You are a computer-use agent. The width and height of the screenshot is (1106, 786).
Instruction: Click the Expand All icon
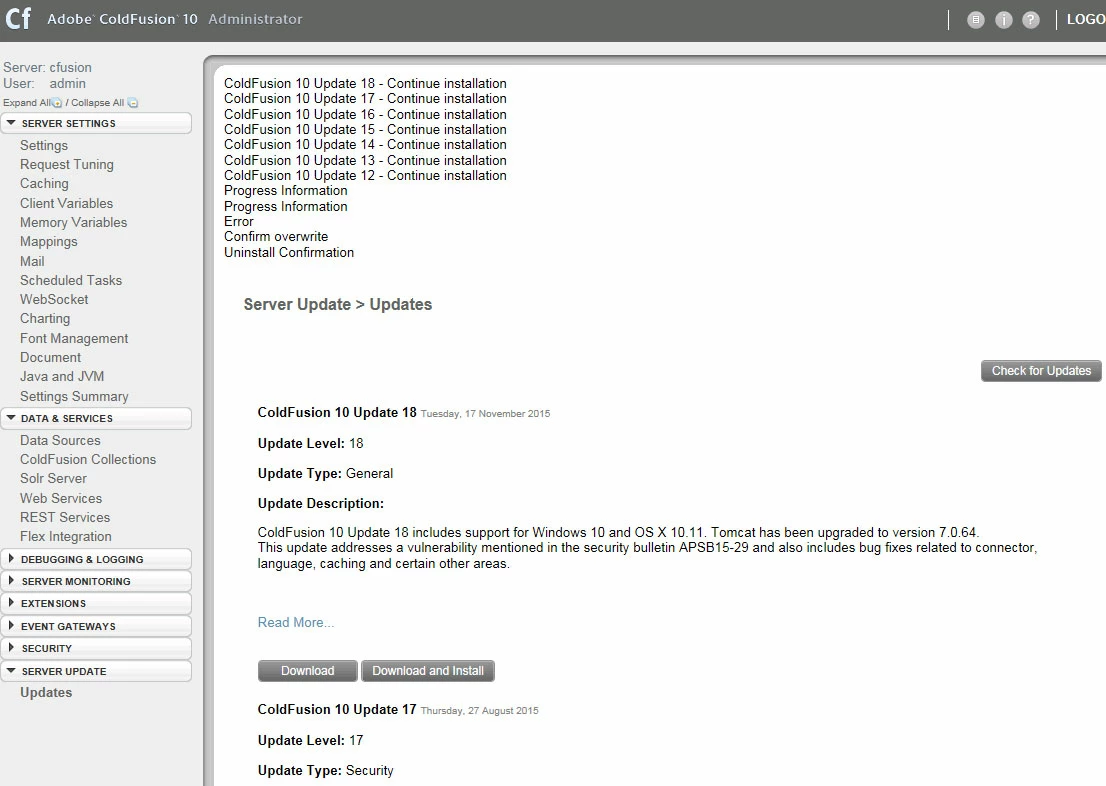[x=57, y=103]
